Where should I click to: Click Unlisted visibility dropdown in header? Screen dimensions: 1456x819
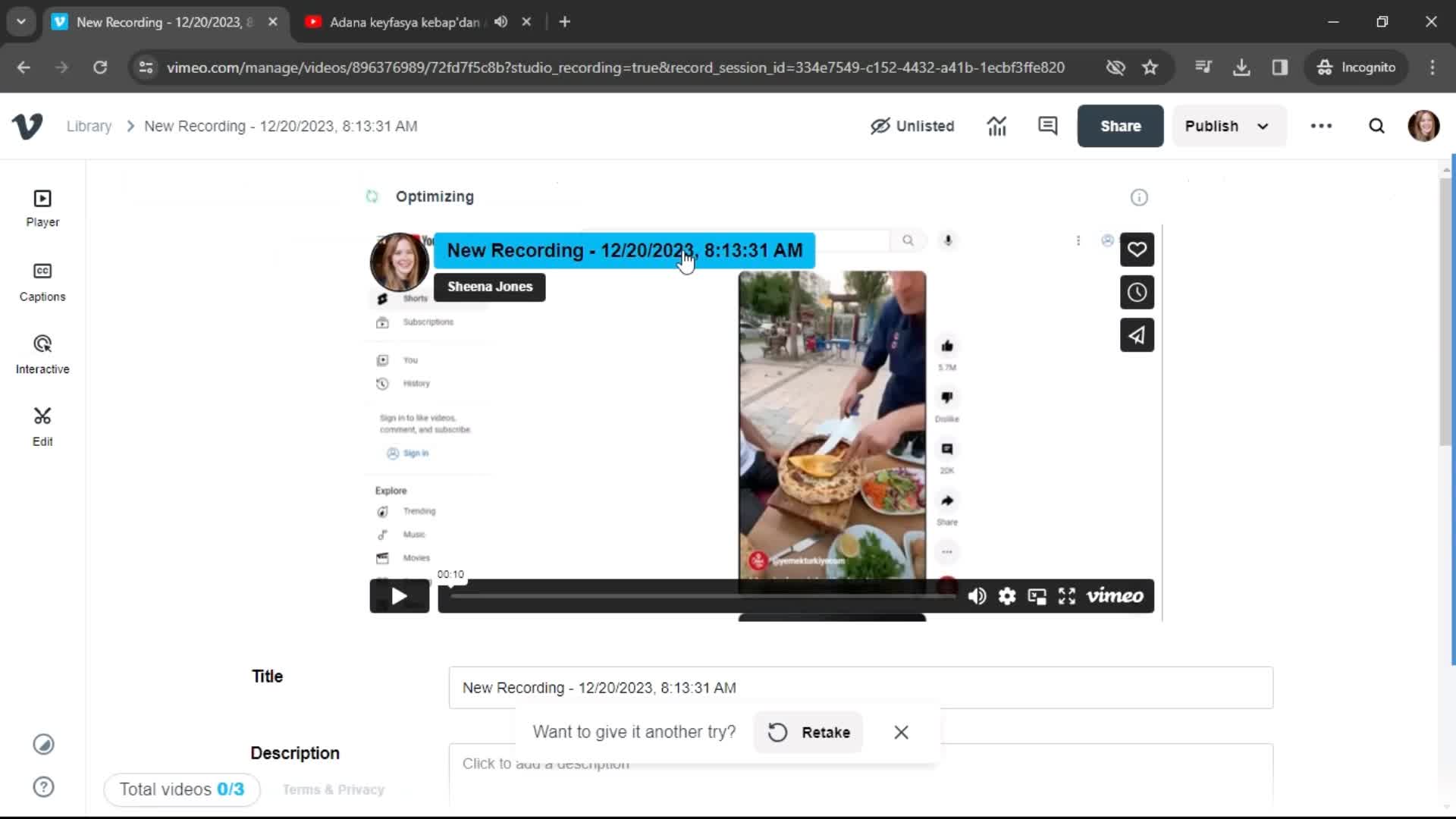coord(912,125)
